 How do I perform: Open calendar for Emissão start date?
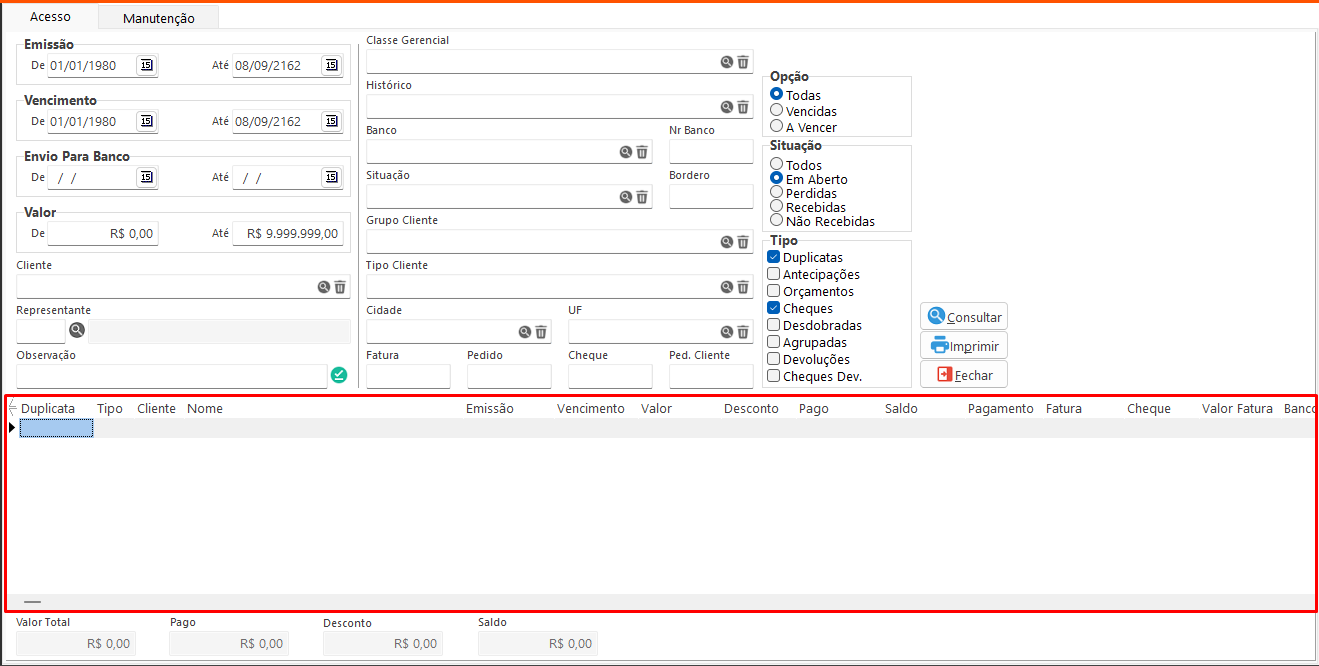(x=147, y=66)
